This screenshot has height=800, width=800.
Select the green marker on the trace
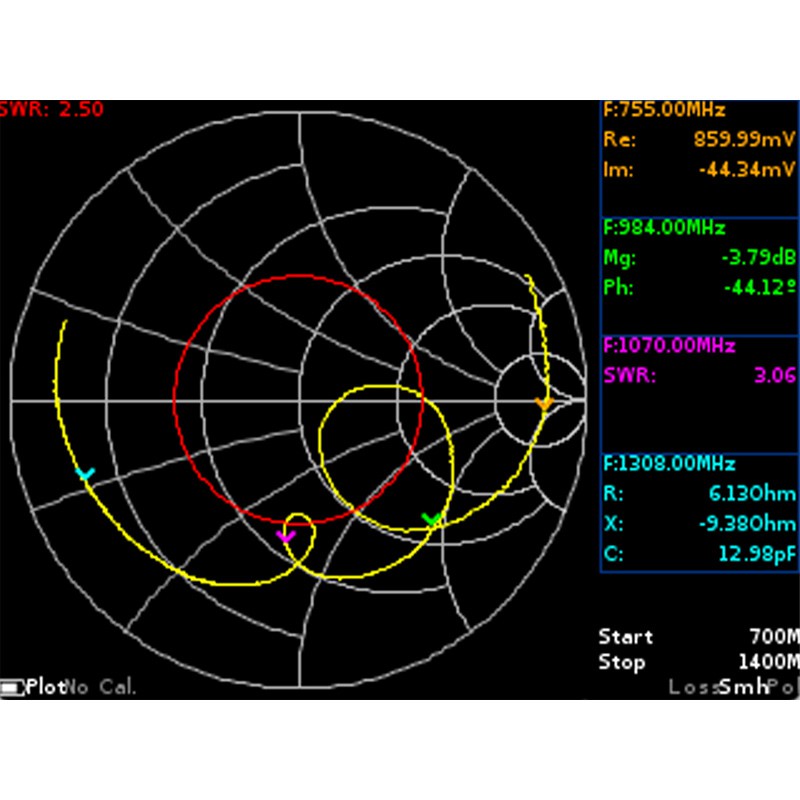[x=432, y=519]
